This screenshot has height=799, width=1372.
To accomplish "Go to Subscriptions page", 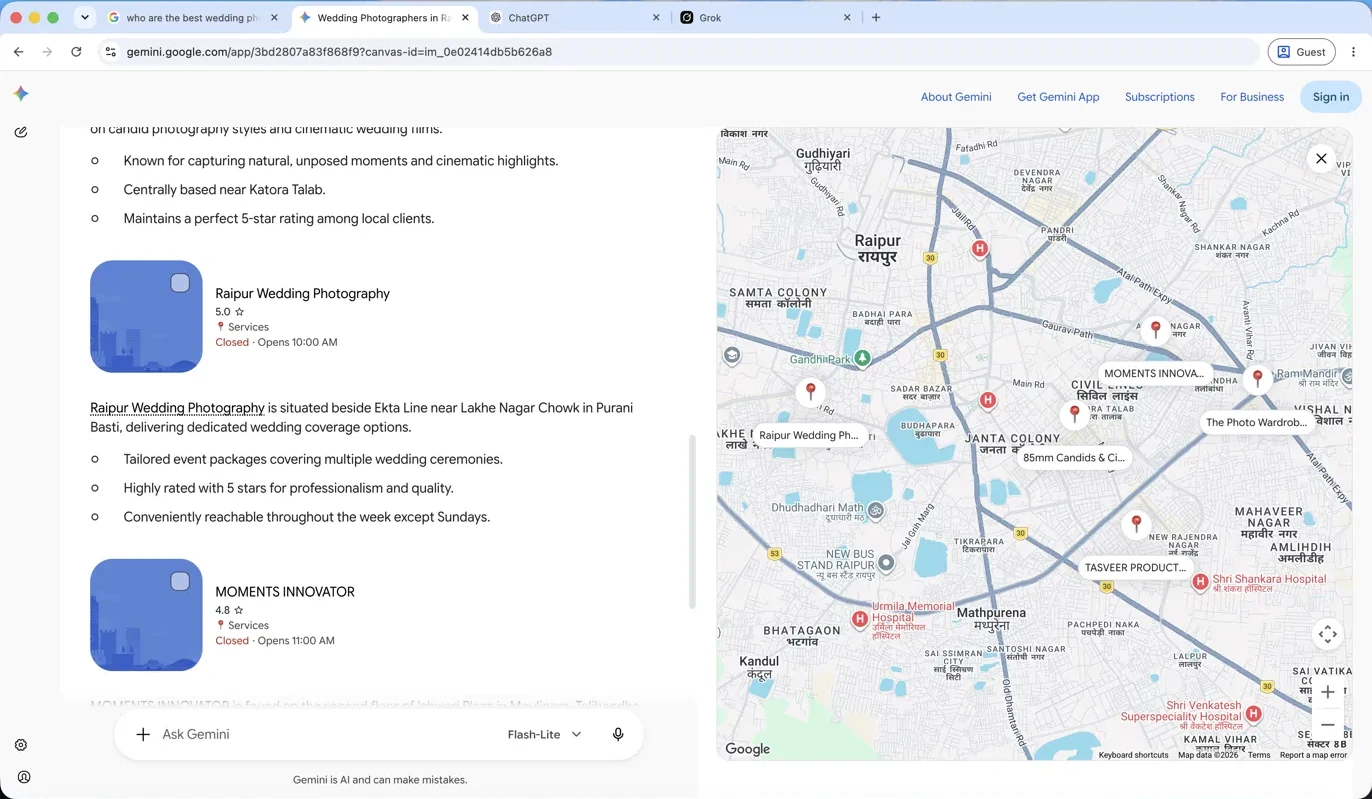I will point(1160,97).
